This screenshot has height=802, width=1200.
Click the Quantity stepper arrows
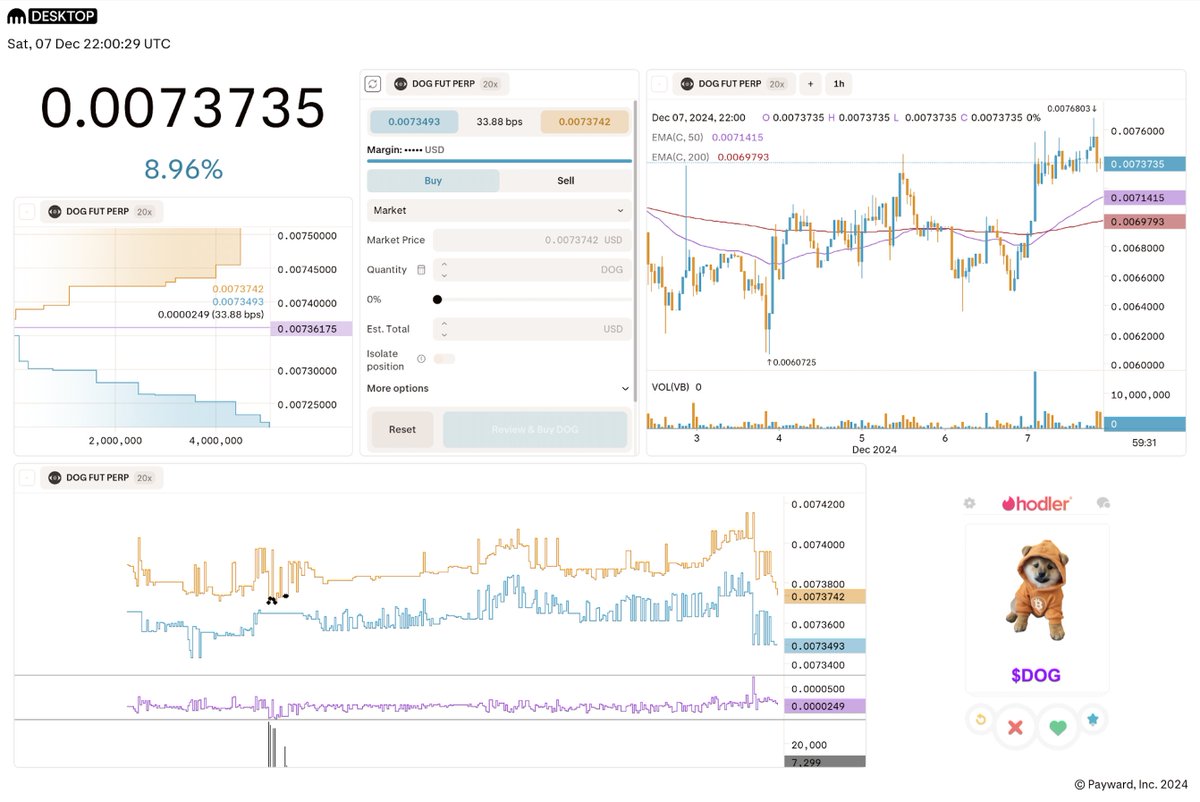444,270
